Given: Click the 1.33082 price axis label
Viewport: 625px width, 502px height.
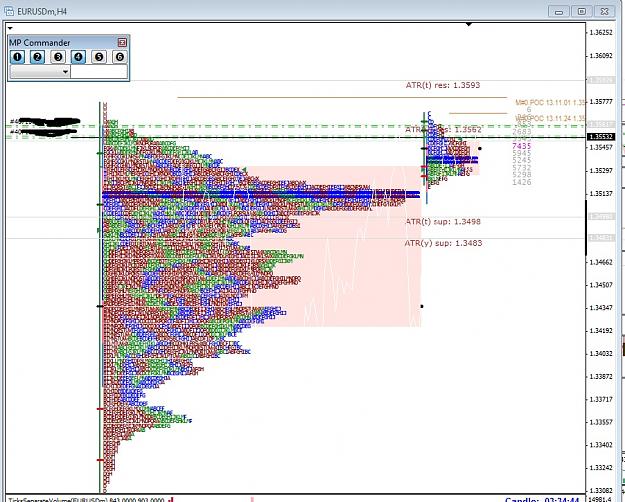Looking at the screenshot, I should pos(601,490).
